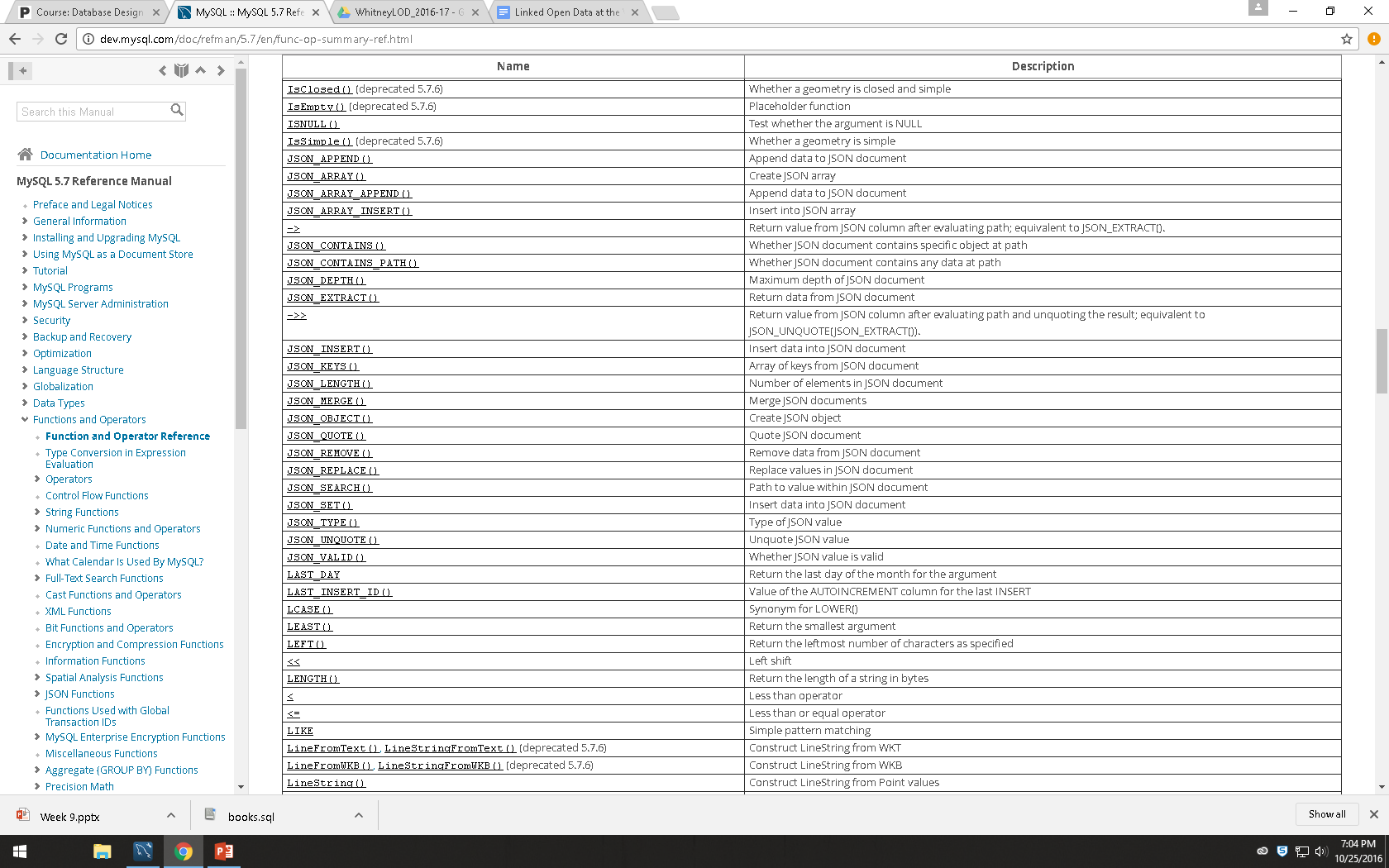Image resolution: width=1389 pixels, height=868 pixels.
Task: Click the browser reload icon
Action: click(61, 39)
